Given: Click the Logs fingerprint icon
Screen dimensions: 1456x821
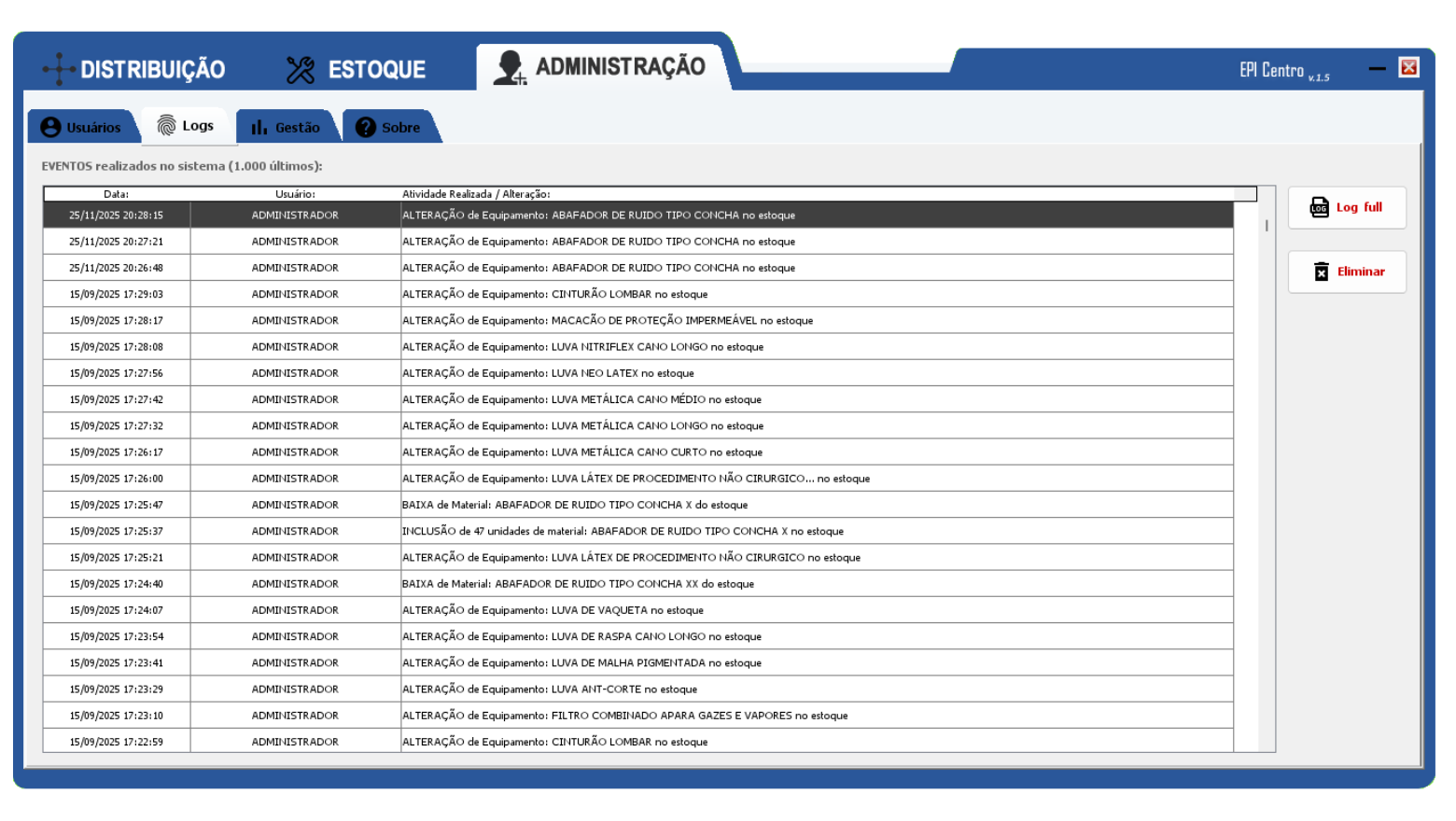Looking at the screenshot, I should pyautogui.click(x=166, y=126).
